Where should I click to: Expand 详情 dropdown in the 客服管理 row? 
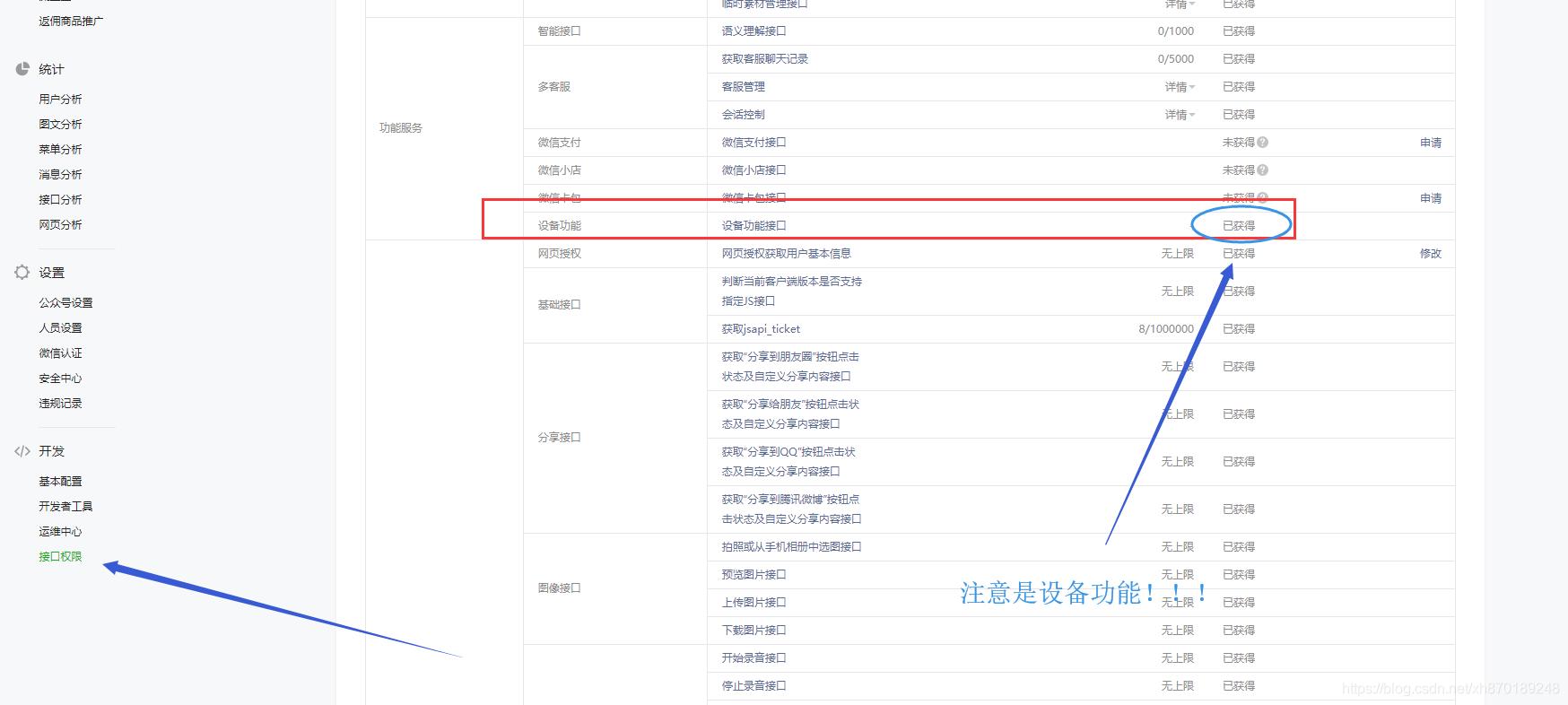tap(1180, 87)
